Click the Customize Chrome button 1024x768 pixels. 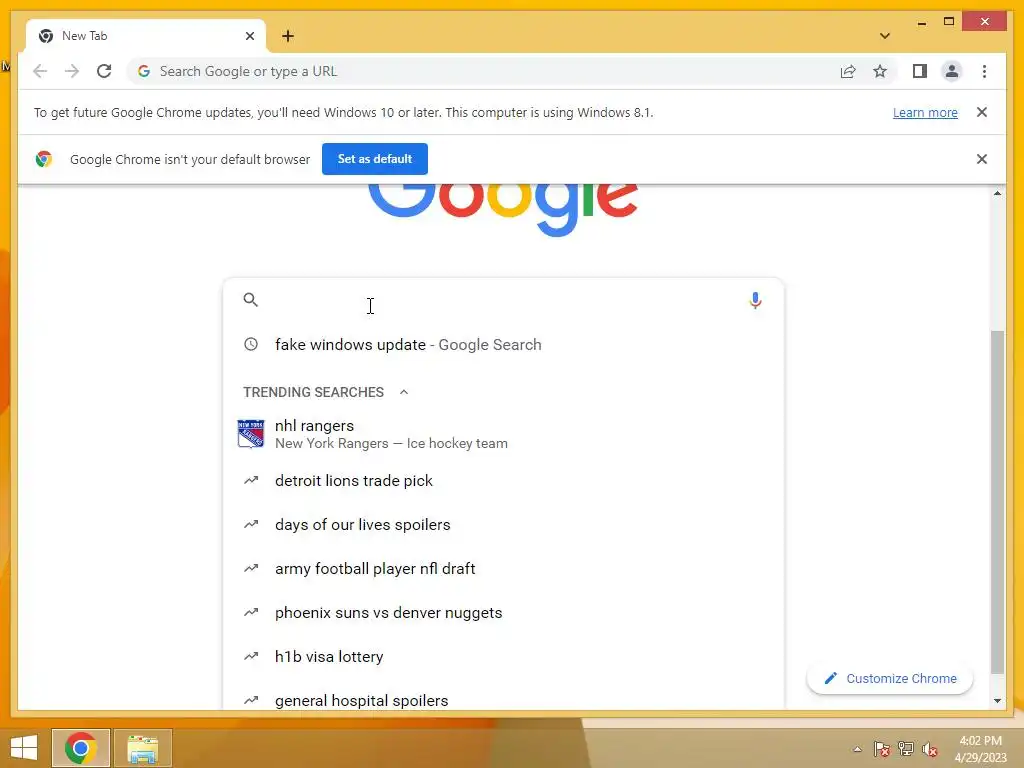coord(889,679)
